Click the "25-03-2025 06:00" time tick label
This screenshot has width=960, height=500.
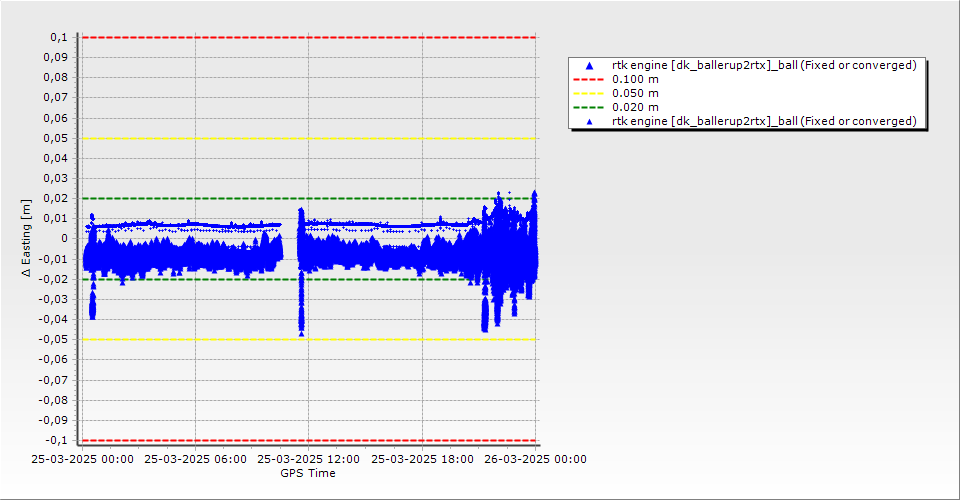[195, 459]
